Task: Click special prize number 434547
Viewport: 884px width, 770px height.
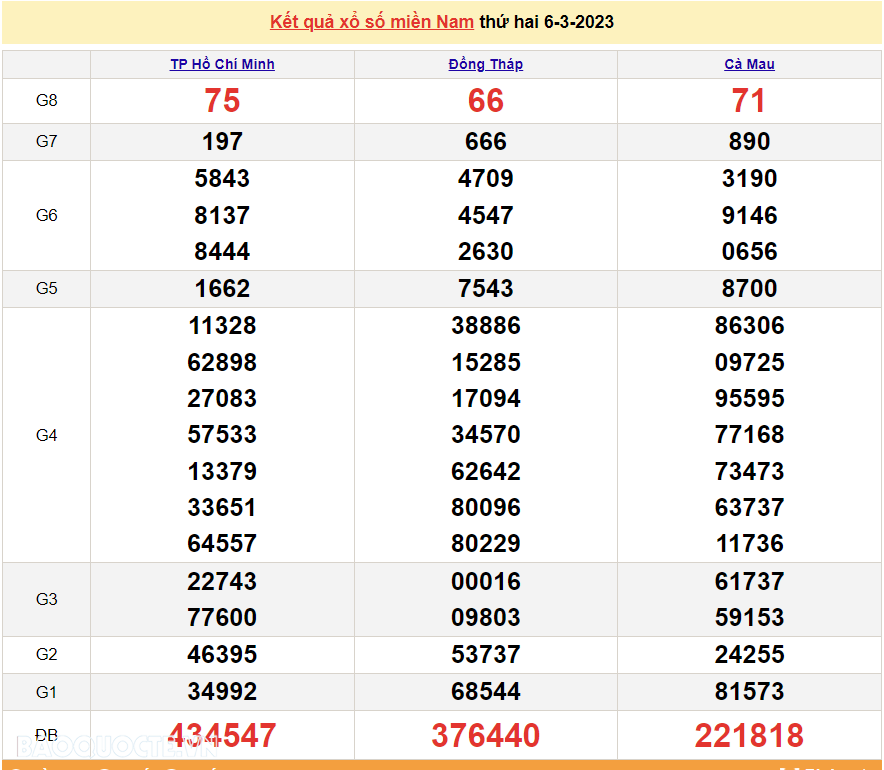Action: click(222, 736)
